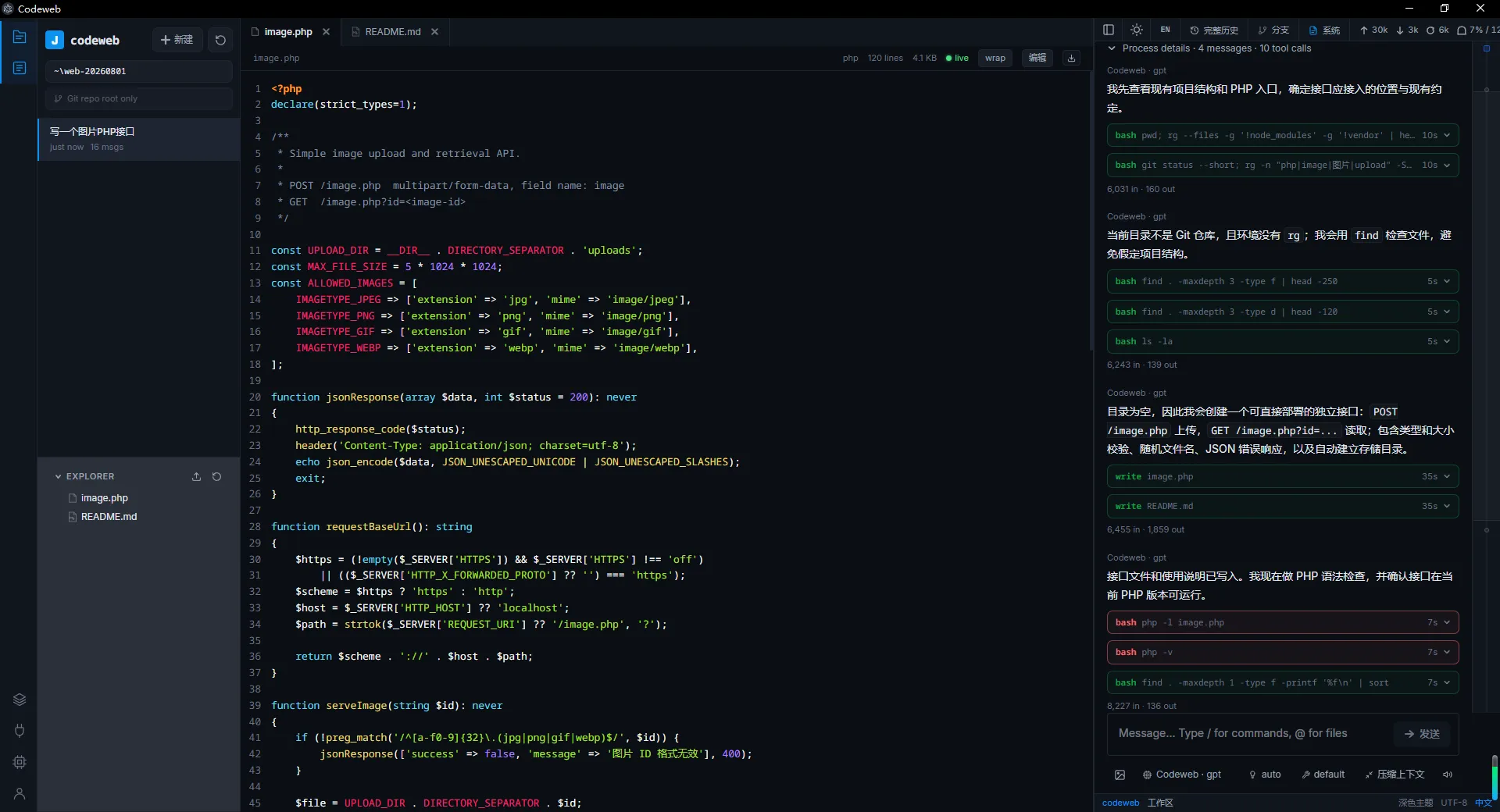The height and width of the screenshot is (812, 1500).
Task: Focus the message input field
Action: click(x=1250, y=734)
